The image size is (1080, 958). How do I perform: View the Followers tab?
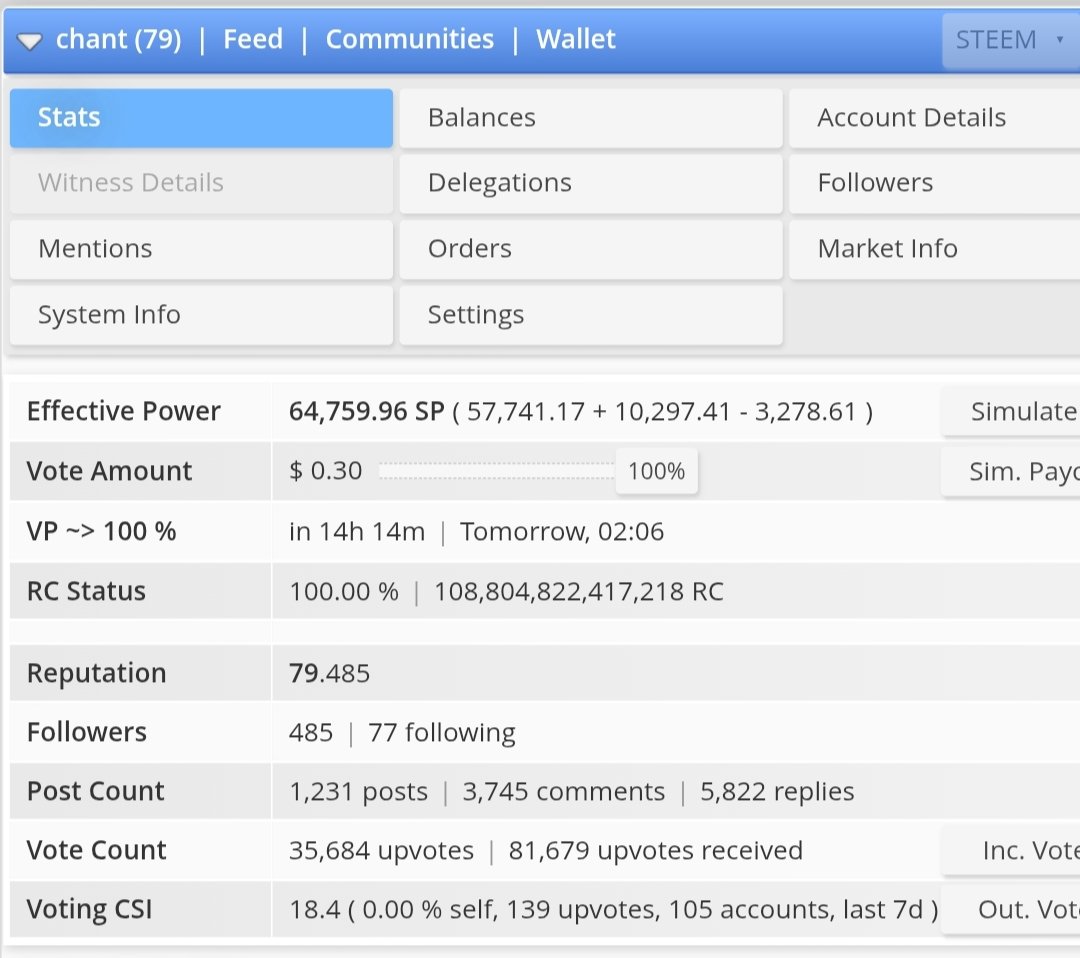(935, 183)
